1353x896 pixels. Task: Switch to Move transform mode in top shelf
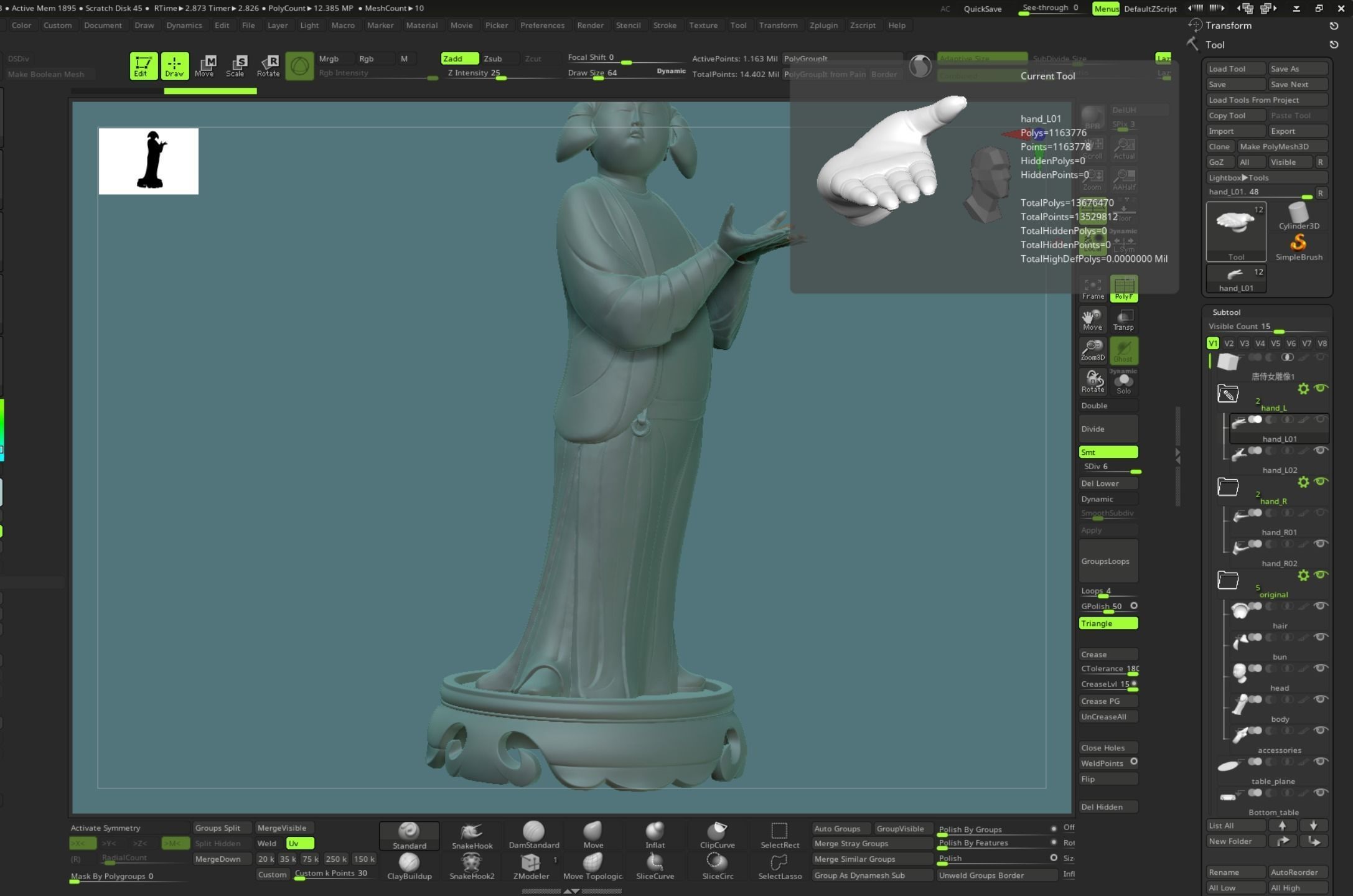205,65
